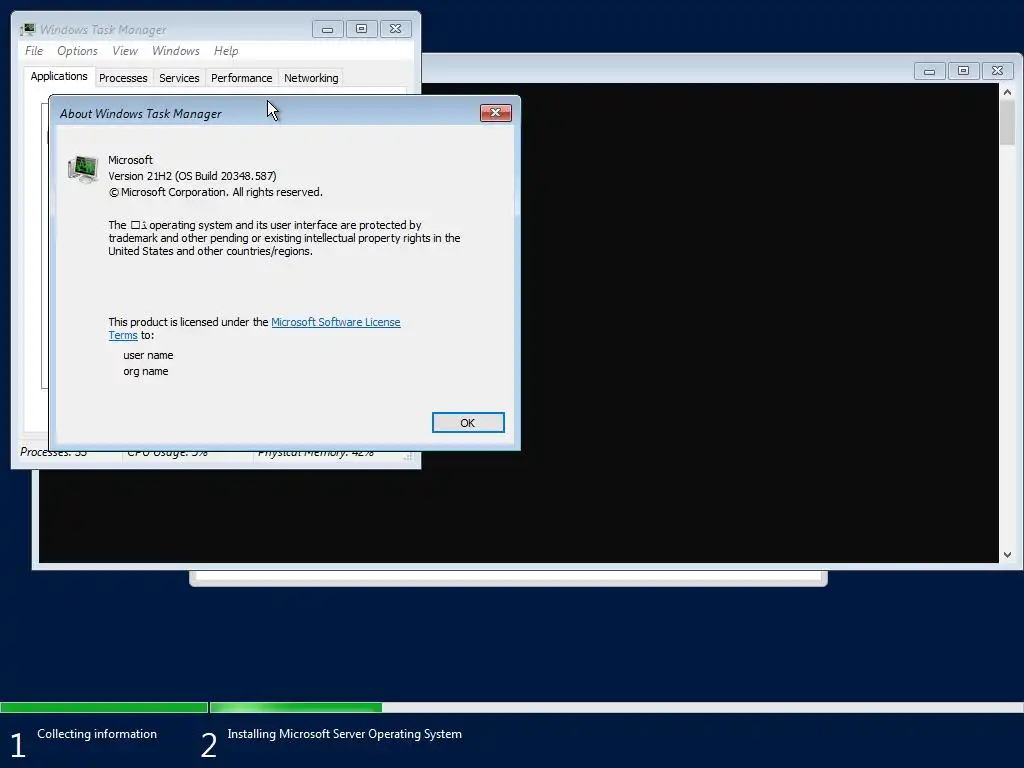Open the File menu in Task Manager

34,51
